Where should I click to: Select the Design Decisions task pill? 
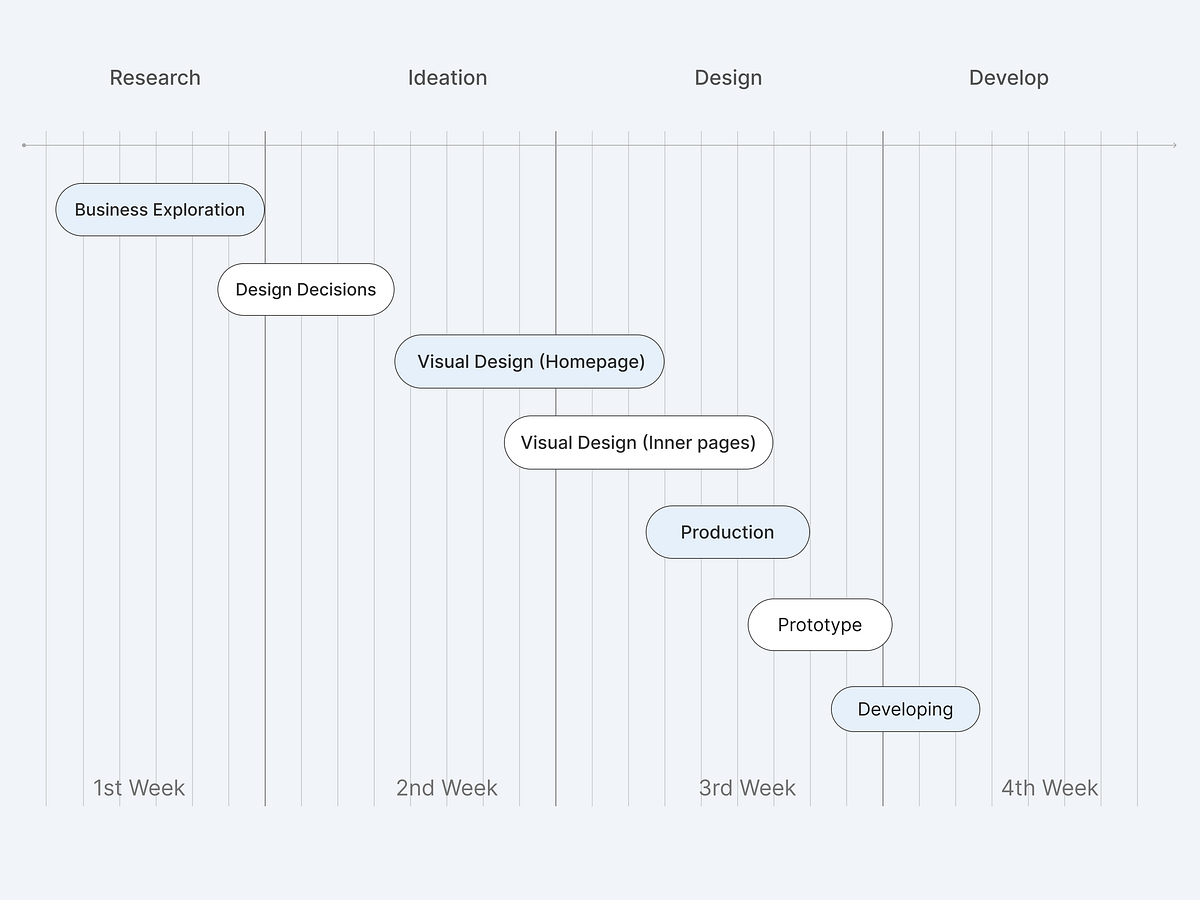click(306, 290)
